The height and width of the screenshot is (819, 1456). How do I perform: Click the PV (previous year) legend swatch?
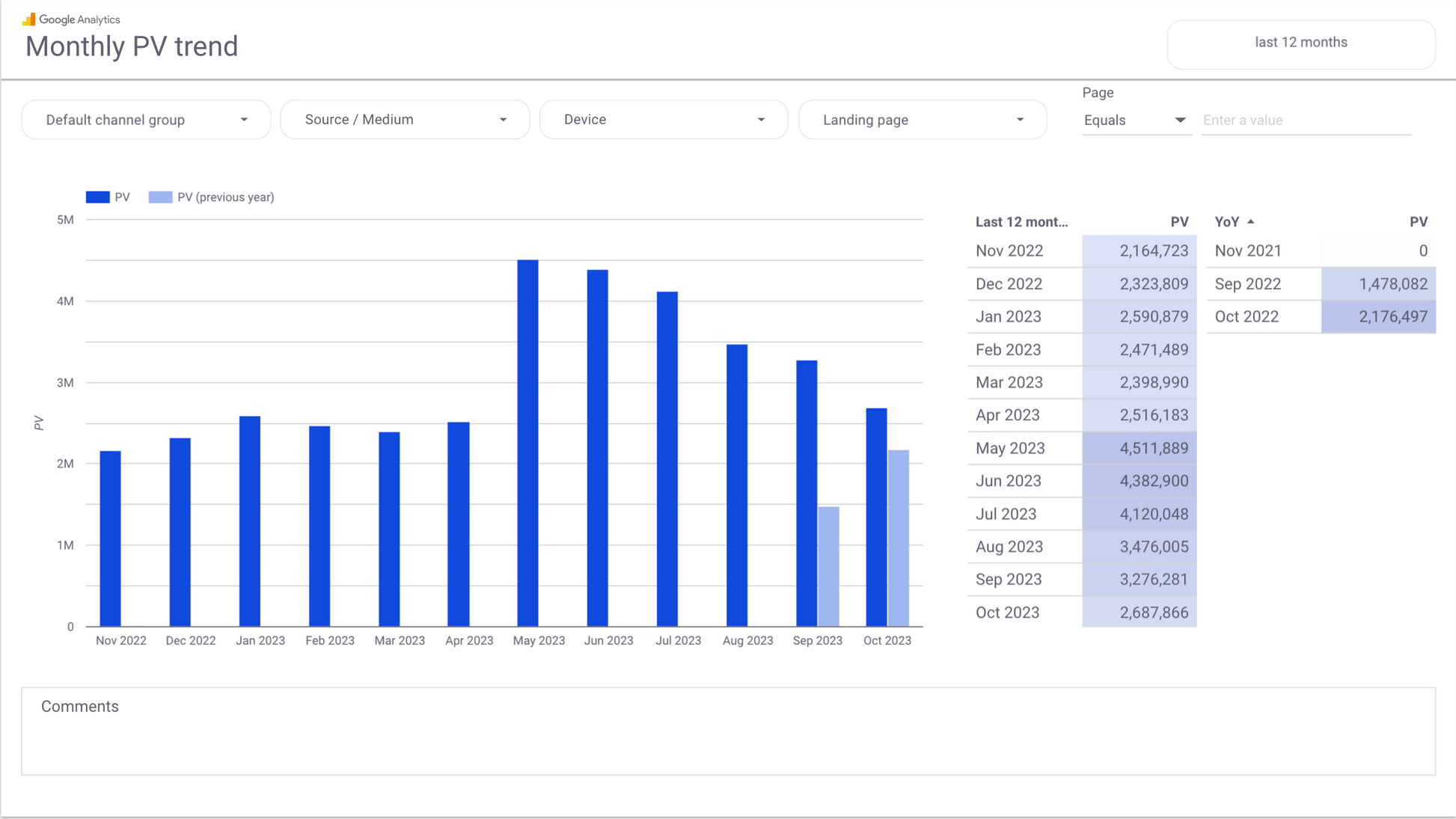[x=160, y=197]
